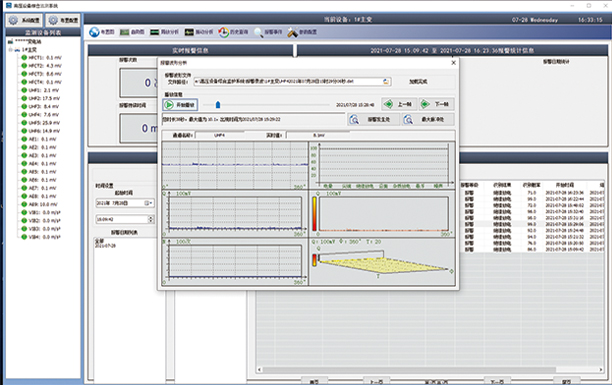Click the start time spinner arrows
This screenshot has width=612, height=385.
click(x=151, y=219)
